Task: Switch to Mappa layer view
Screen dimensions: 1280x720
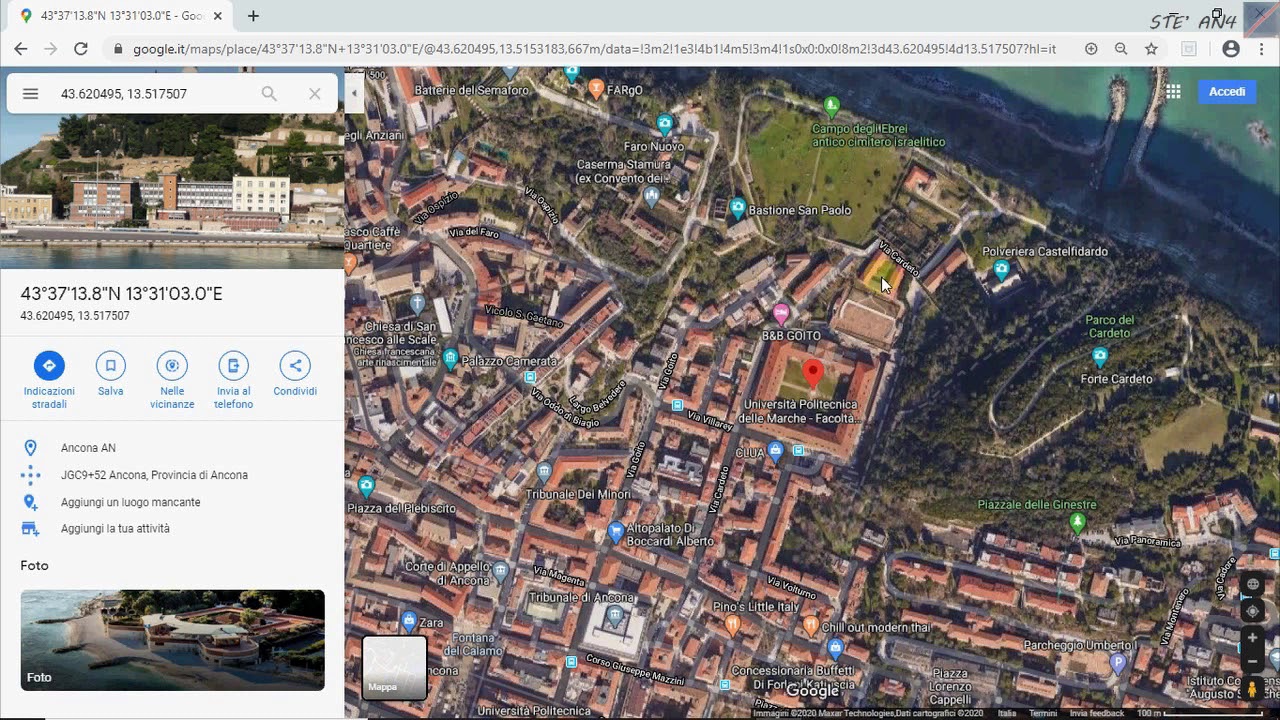Action: pos(394,667)
